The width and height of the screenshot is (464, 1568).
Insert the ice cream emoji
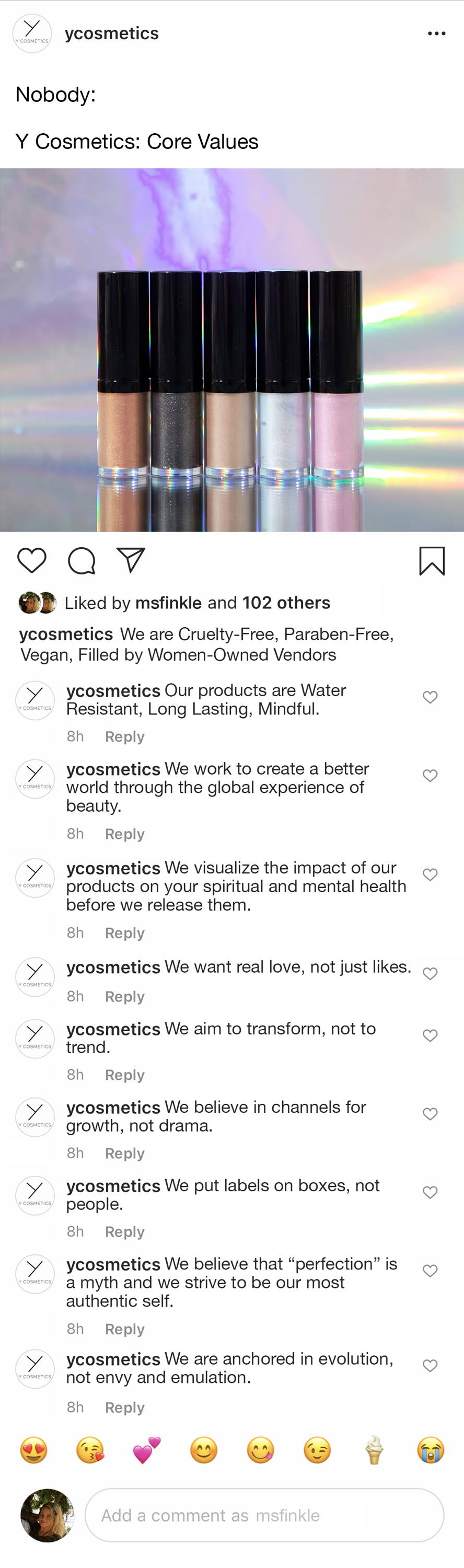[374, 1450]
